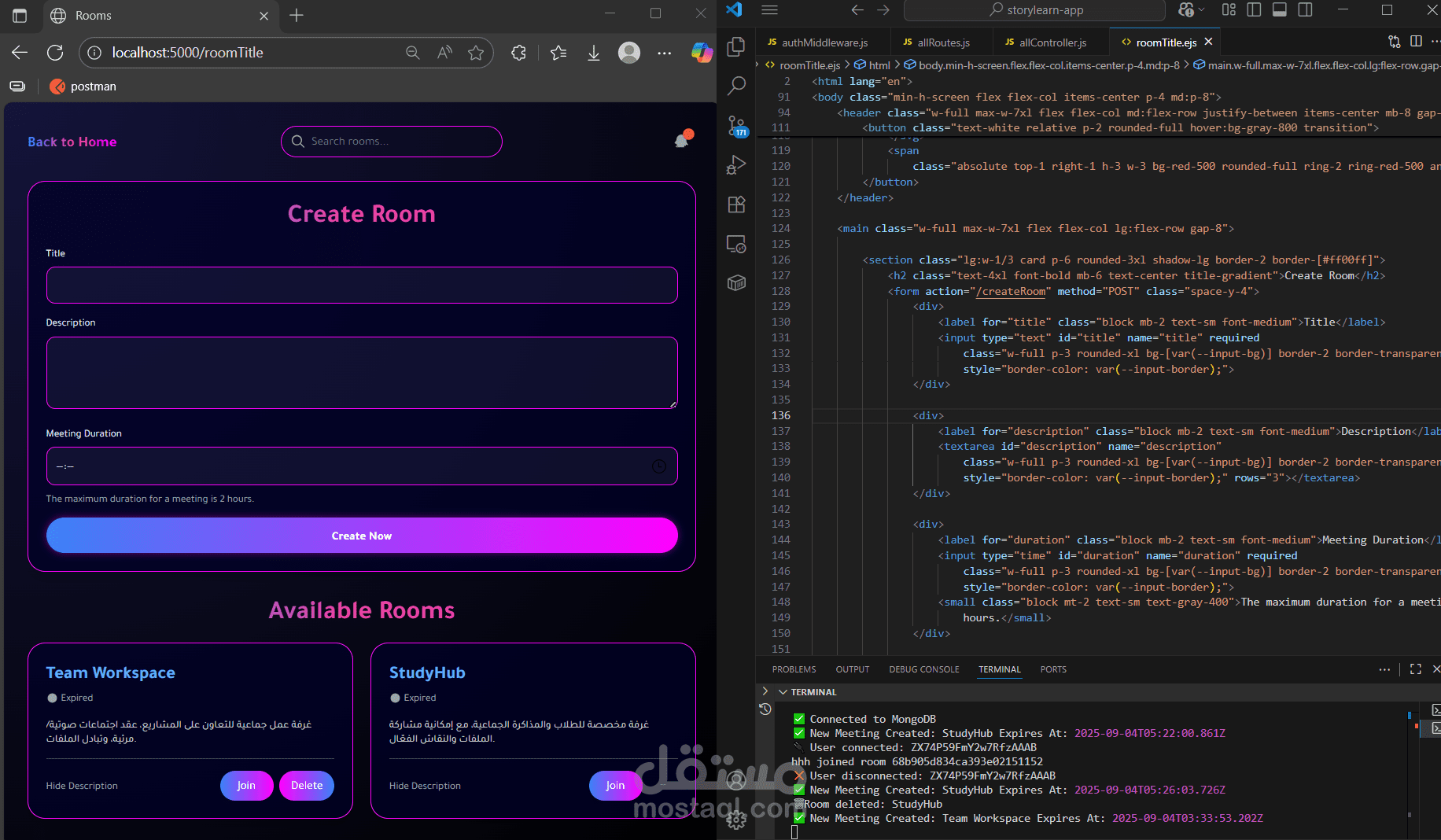The height and width of the screenshot is (840, 1441).
Task: Toggle maximized panel size in VS Code
Action: [1416, 669]
